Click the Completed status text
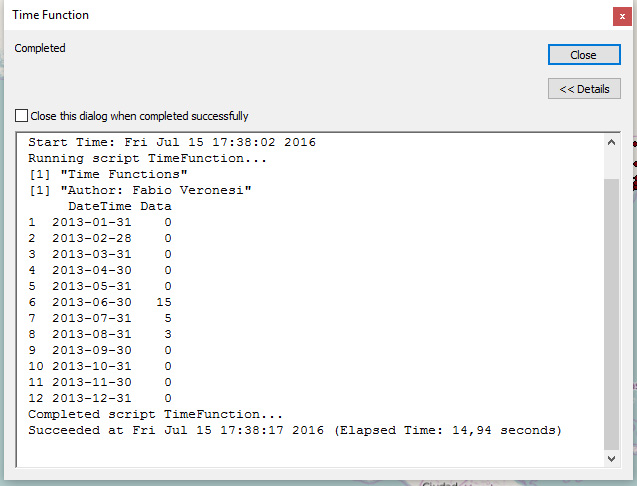637x486 pixels. 40,48
